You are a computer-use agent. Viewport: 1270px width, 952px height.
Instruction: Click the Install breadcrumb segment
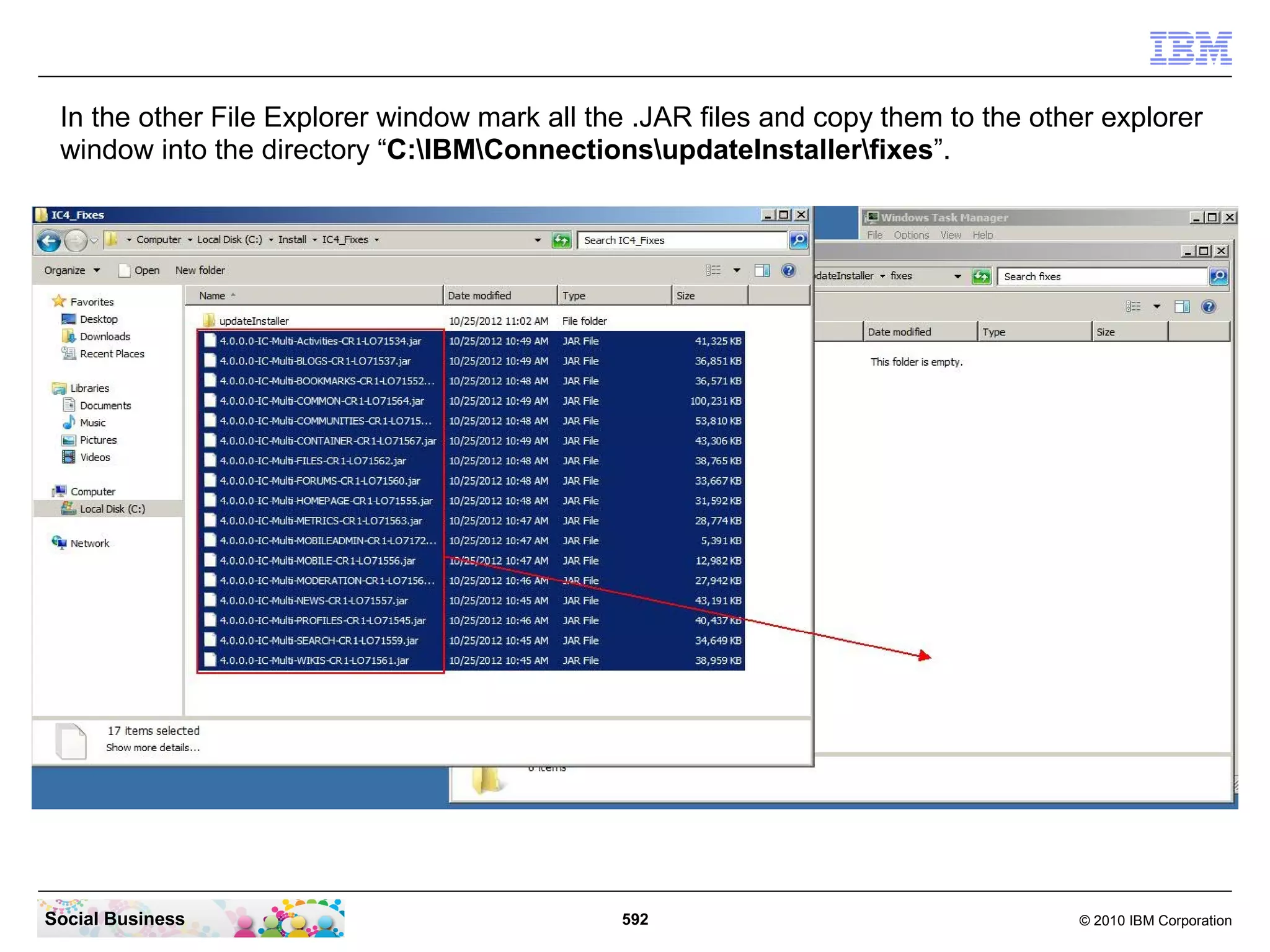[x=292, y=240]
